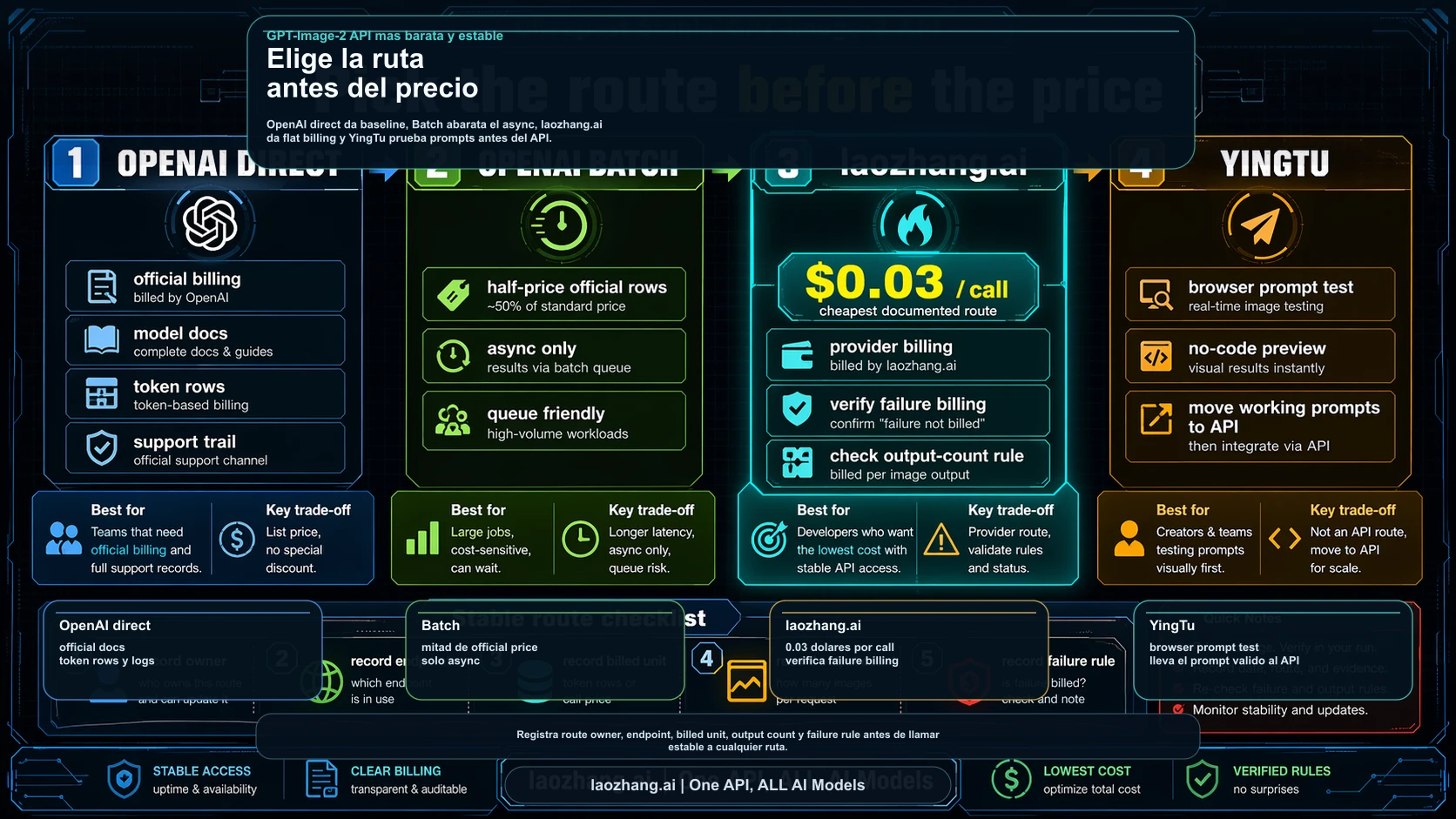Click the number 4 step marker
This screenshot has width=1456, height=819.
[x=706, y=660]
